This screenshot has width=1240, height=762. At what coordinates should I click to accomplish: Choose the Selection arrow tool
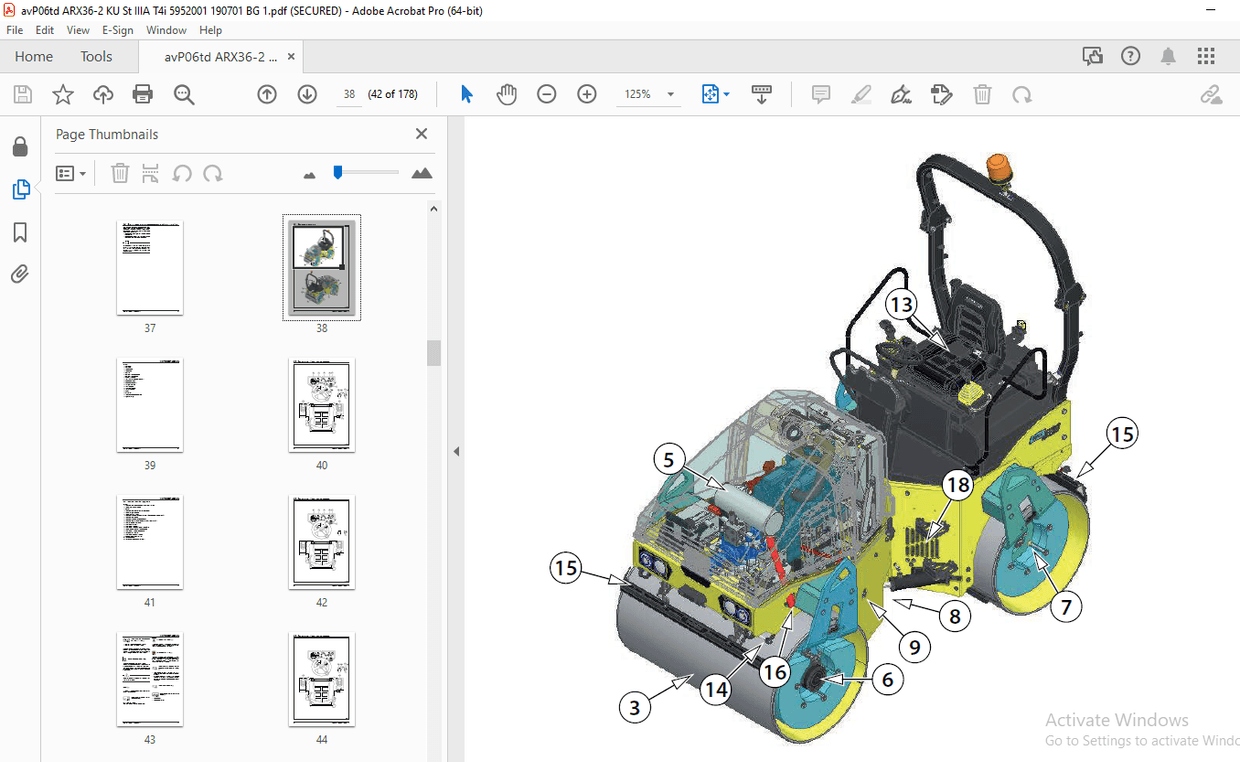pos(467,95)
